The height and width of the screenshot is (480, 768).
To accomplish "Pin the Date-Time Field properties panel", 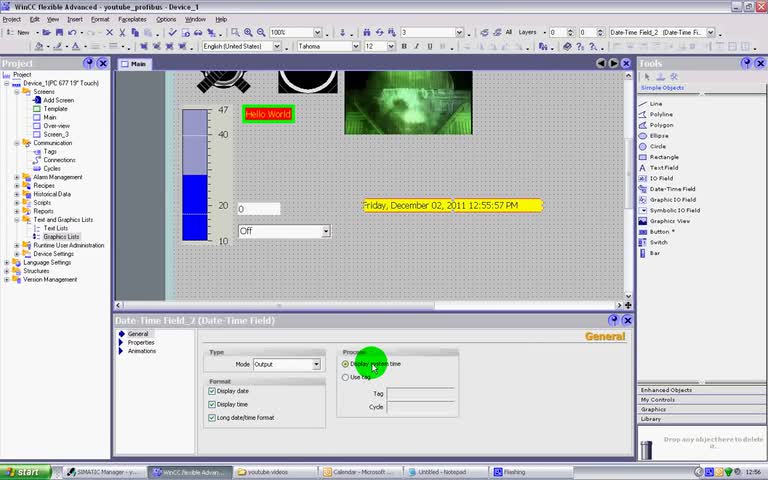I will click(613, 320).
